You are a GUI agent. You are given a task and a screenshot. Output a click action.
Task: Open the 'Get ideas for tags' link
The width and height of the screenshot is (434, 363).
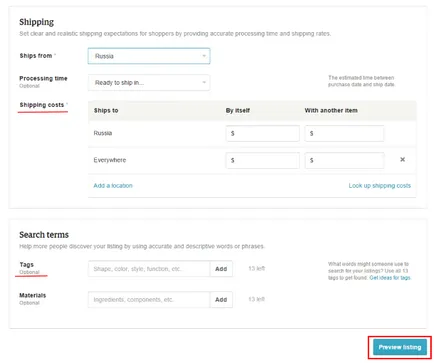tap(390, 278)
